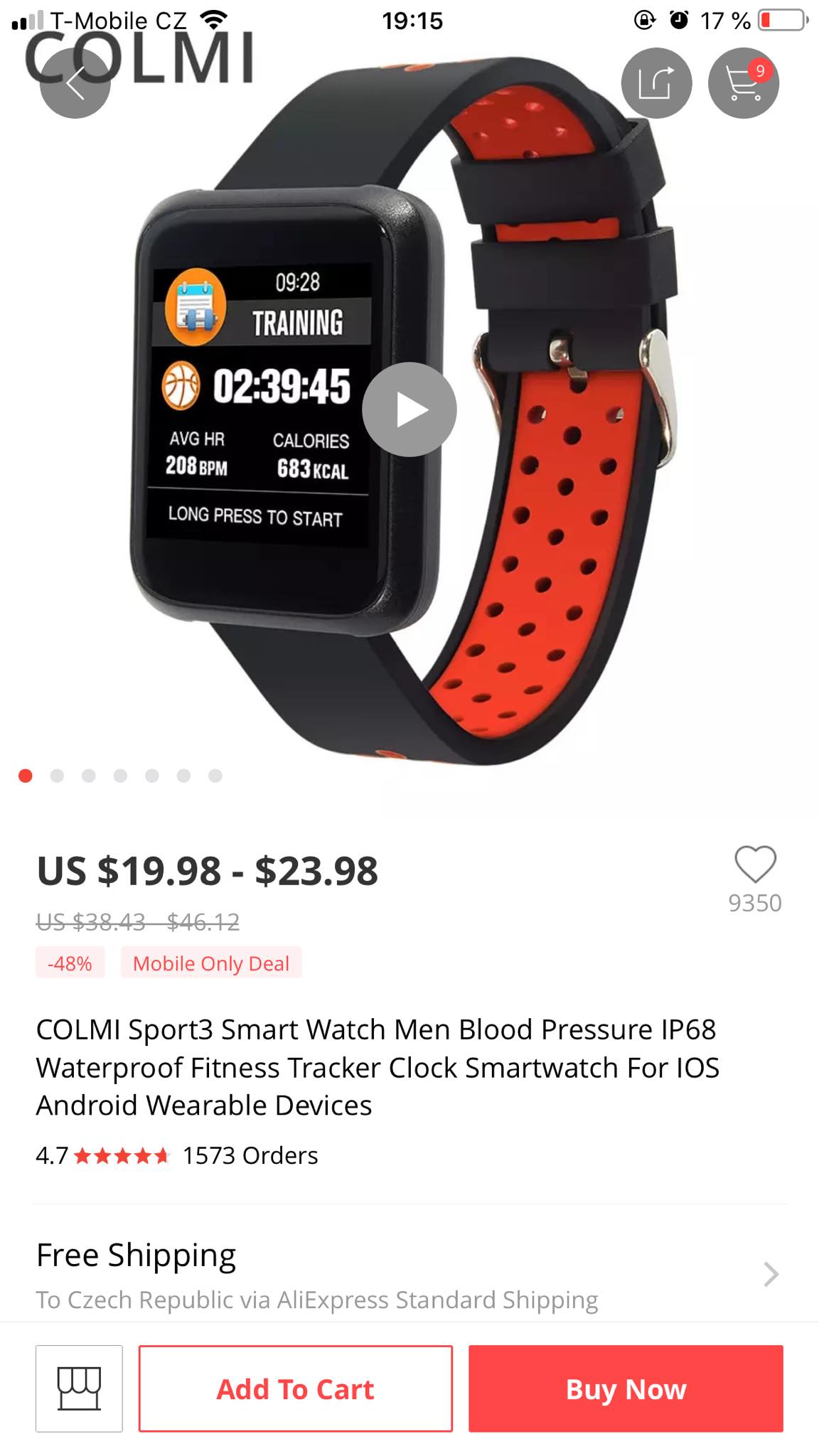Open the shopping cart with 9 items

[x=744, y=83]
